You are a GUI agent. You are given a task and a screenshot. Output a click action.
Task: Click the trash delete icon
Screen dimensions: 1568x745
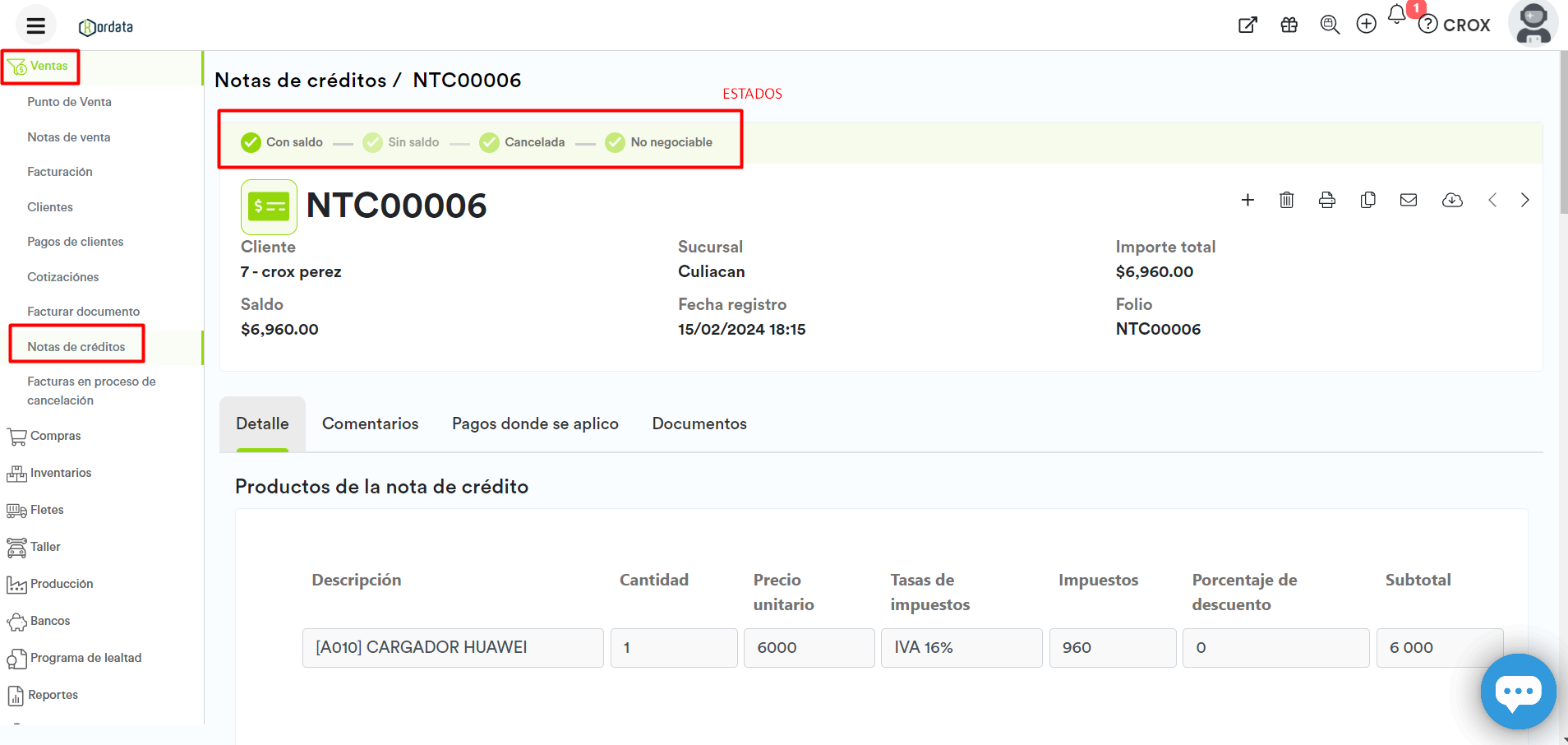[1286, 200]
